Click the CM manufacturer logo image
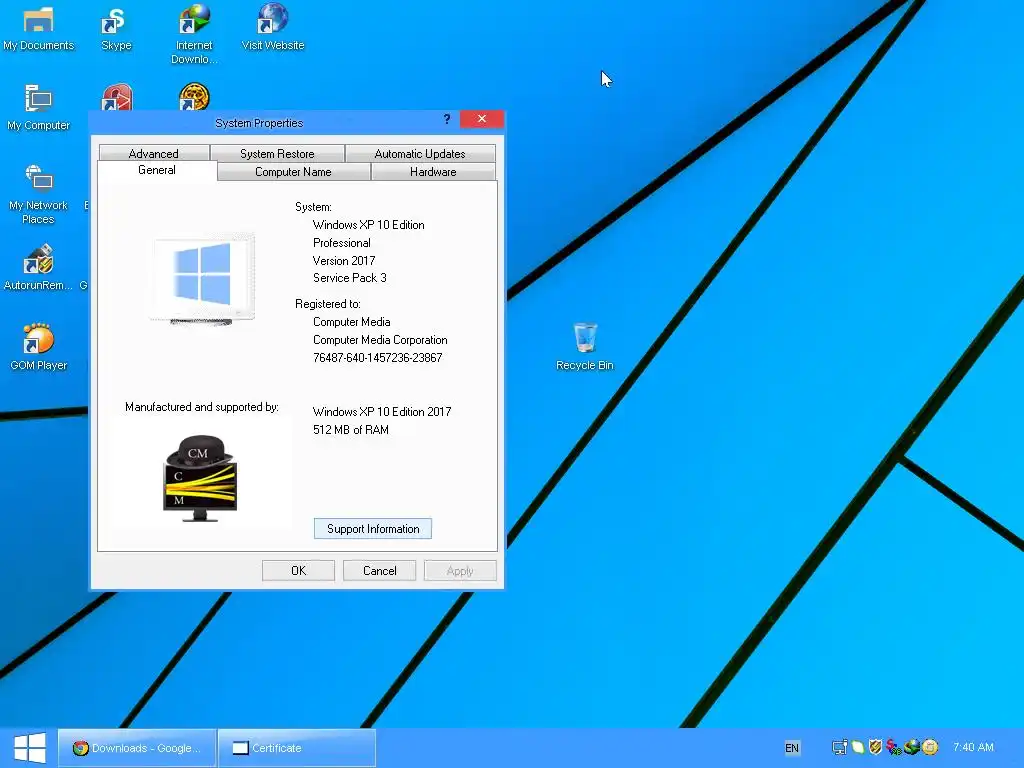The height and width of the screenshot is (768, 1024). tap(200, 479)
